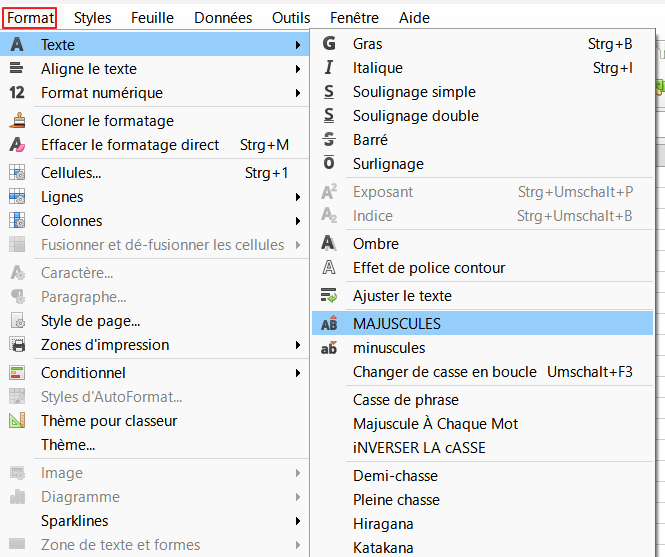Open the Styles menu
Screen dimensions: 665x557
pyautogui.click(x=93, y=18)
